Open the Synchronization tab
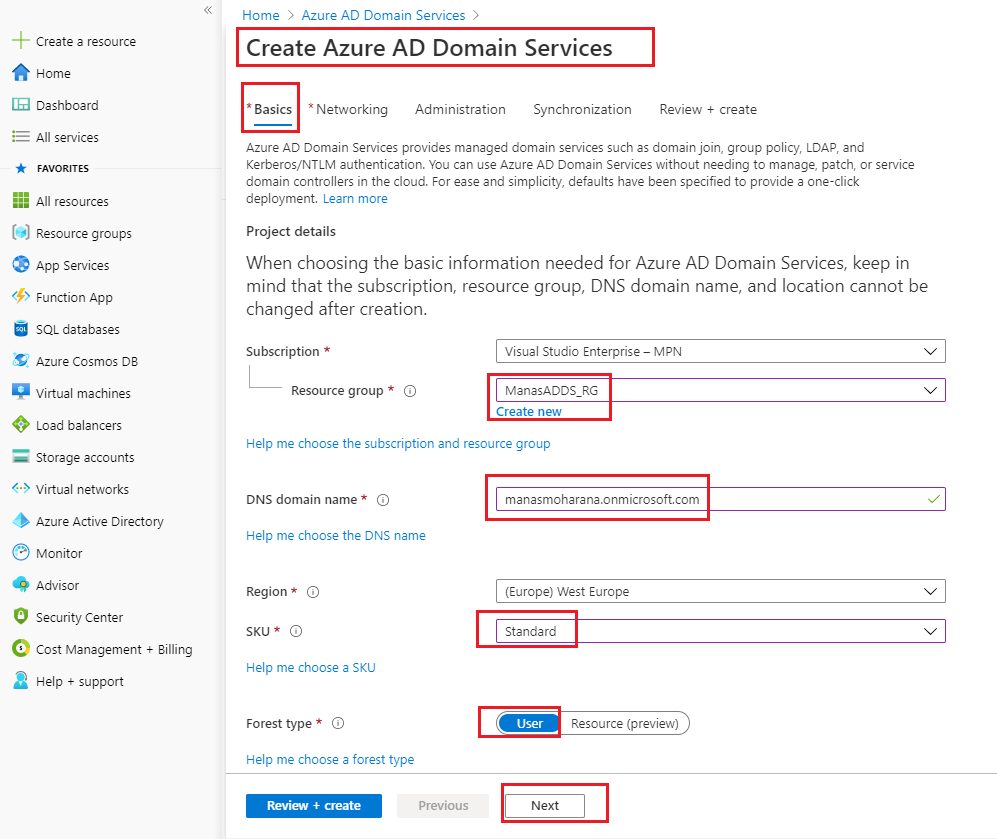Viewport: 997px width, 839px height. [582, 109]
